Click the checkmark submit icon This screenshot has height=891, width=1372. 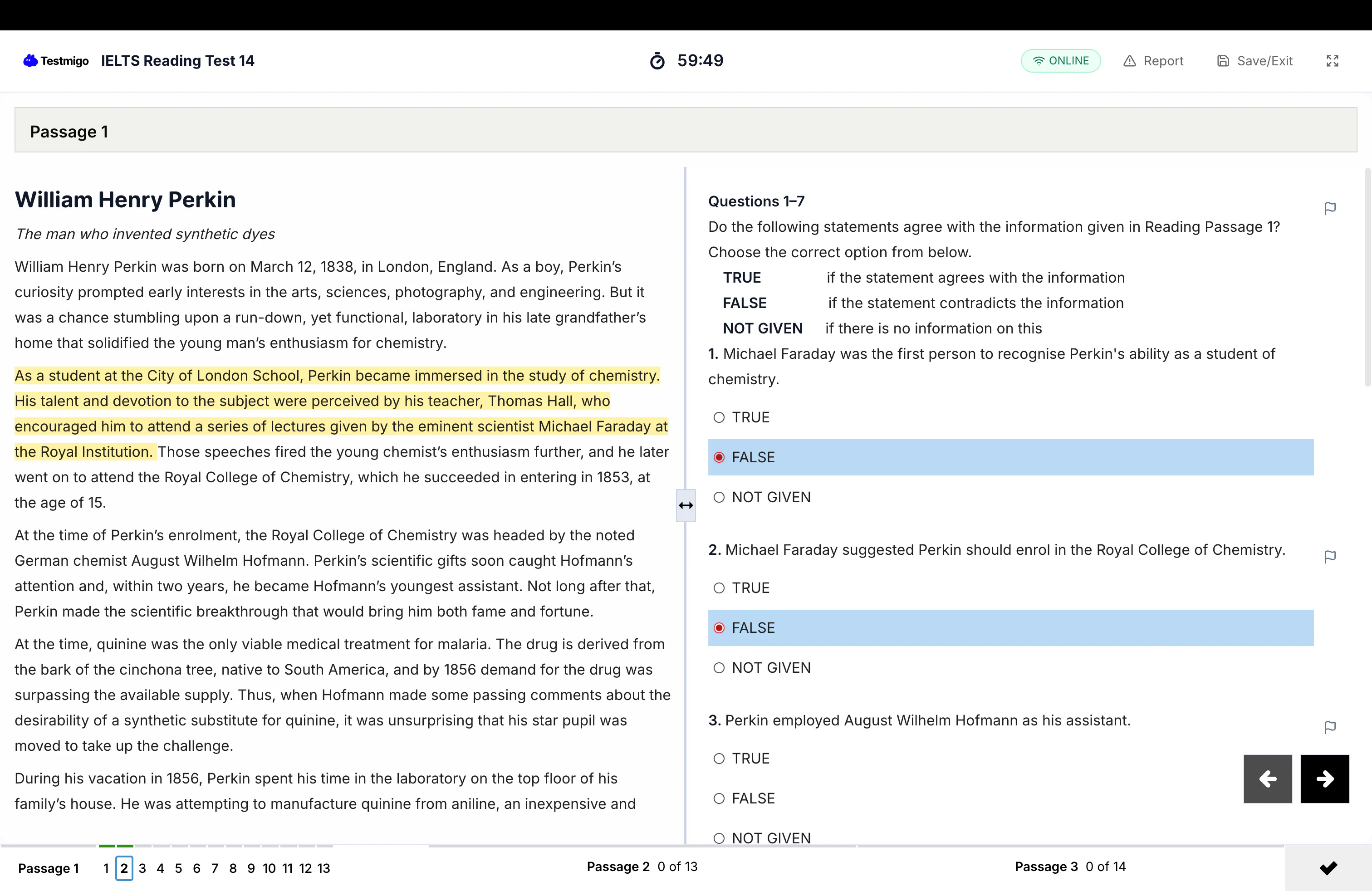tap(1328, 868)
